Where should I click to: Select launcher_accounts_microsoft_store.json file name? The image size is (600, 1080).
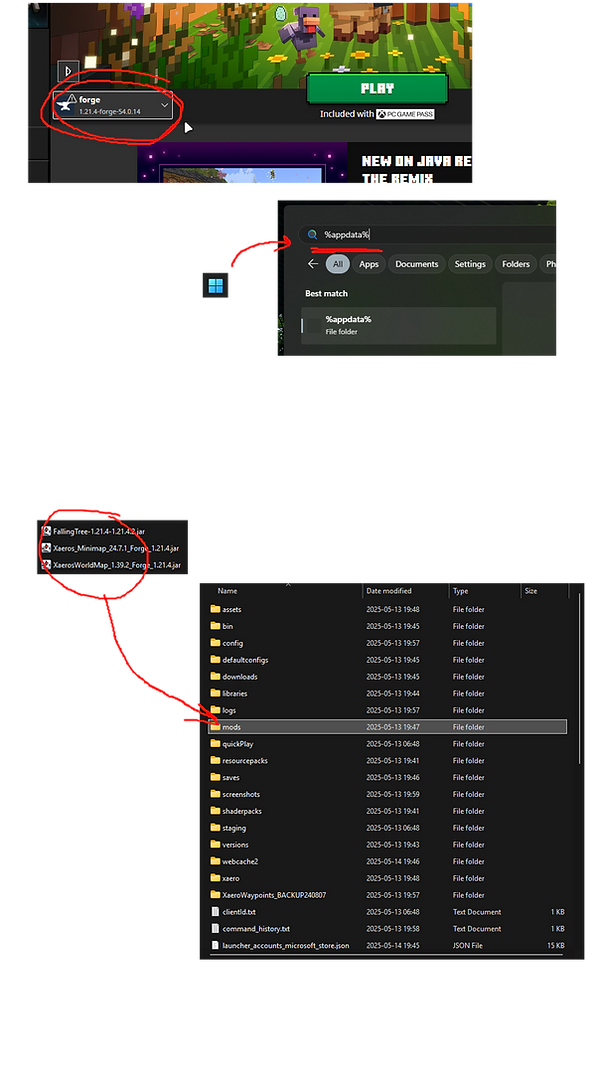point(285,945)
